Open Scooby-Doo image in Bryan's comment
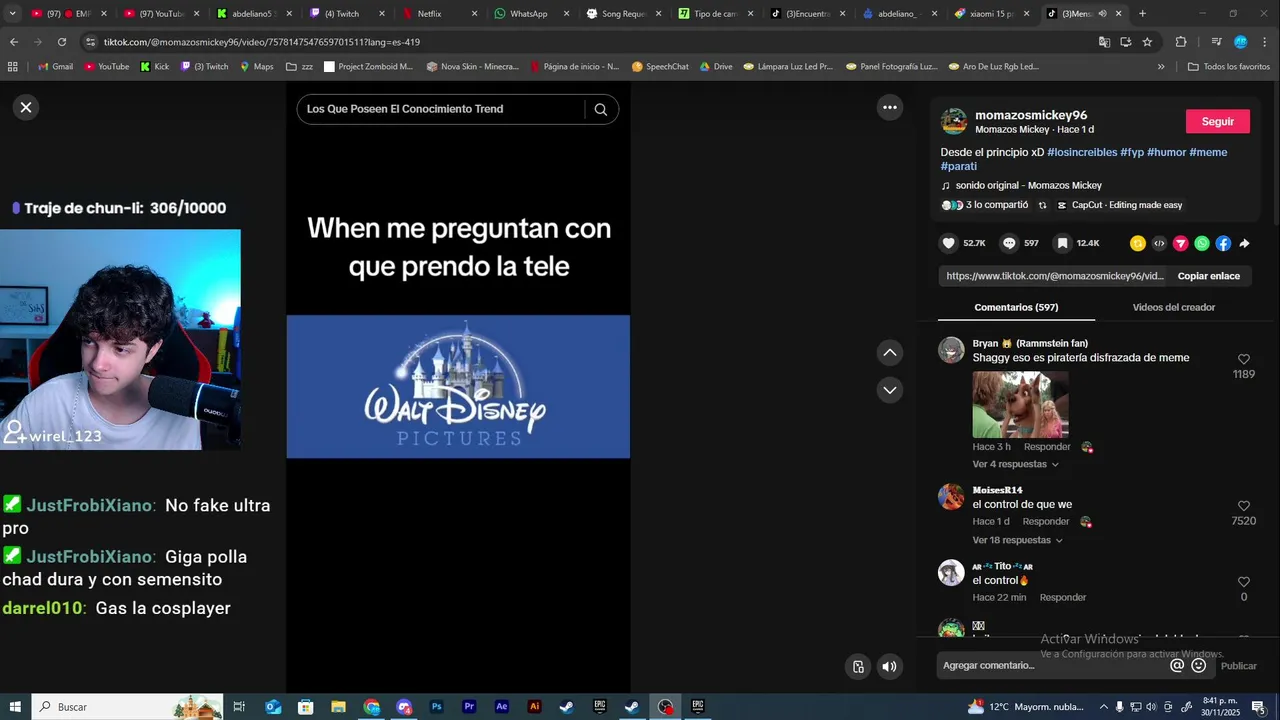The height and width of the screenshot is (720, 1280). (x=1020, y=404)
